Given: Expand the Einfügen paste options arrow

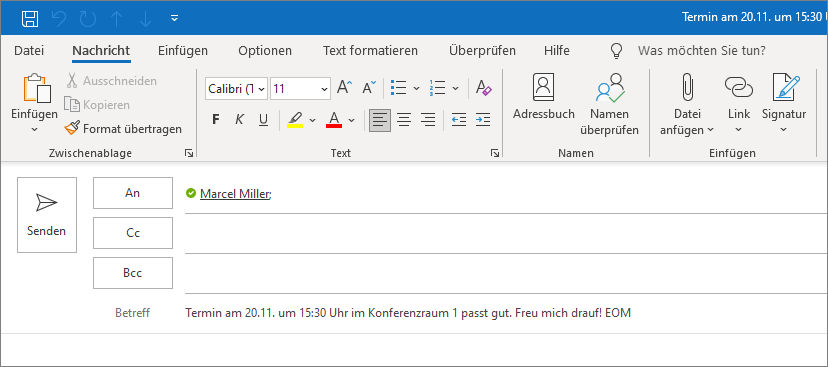Looking at the screenshot, I should tap(34, 129).
